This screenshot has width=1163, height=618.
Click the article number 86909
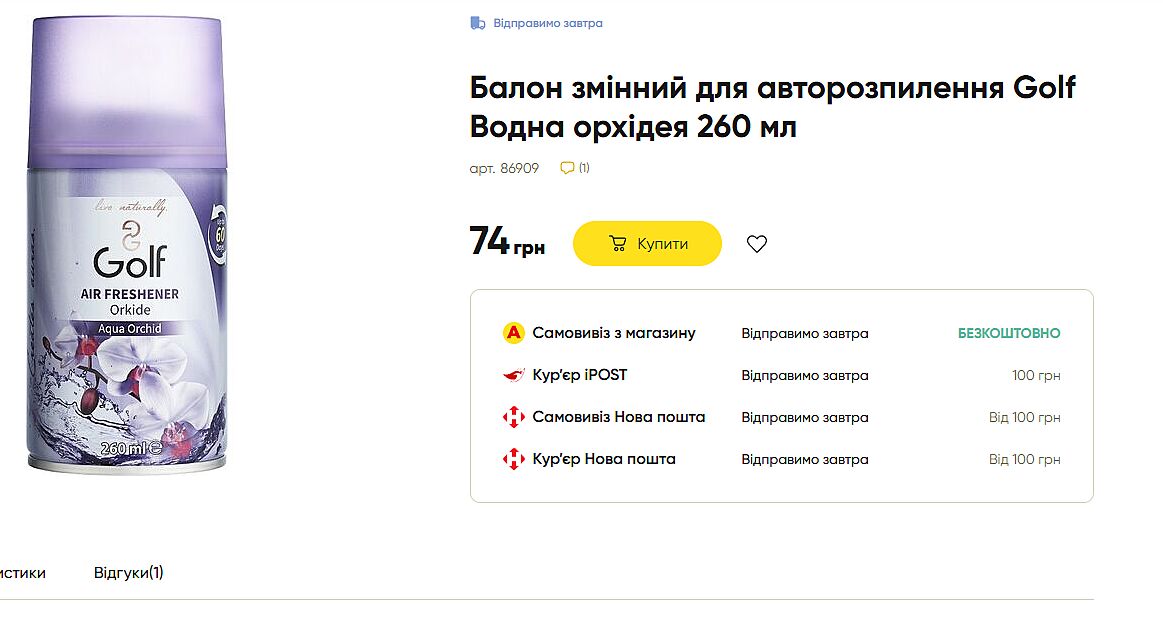(504, 168)
